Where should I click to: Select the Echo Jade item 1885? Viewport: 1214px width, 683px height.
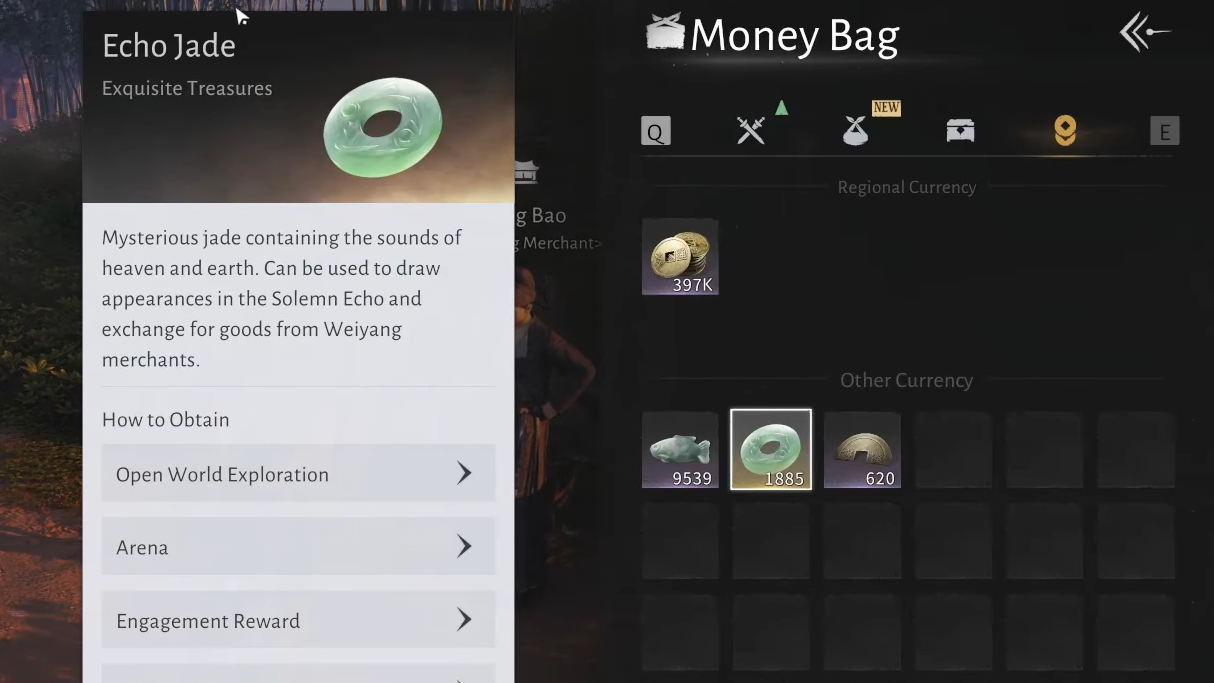tap(771, 450)
